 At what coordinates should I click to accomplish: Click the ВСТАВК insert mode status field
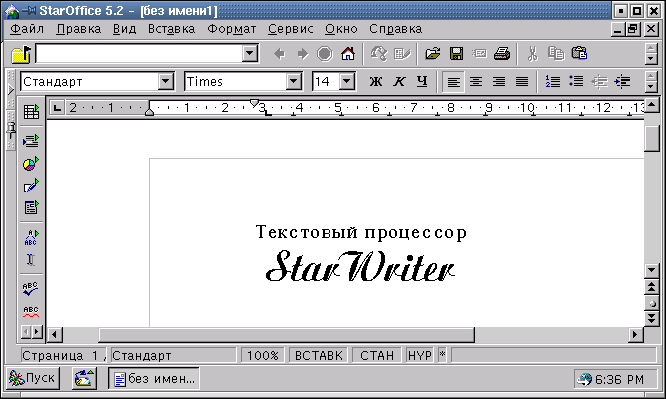point(319,355)
